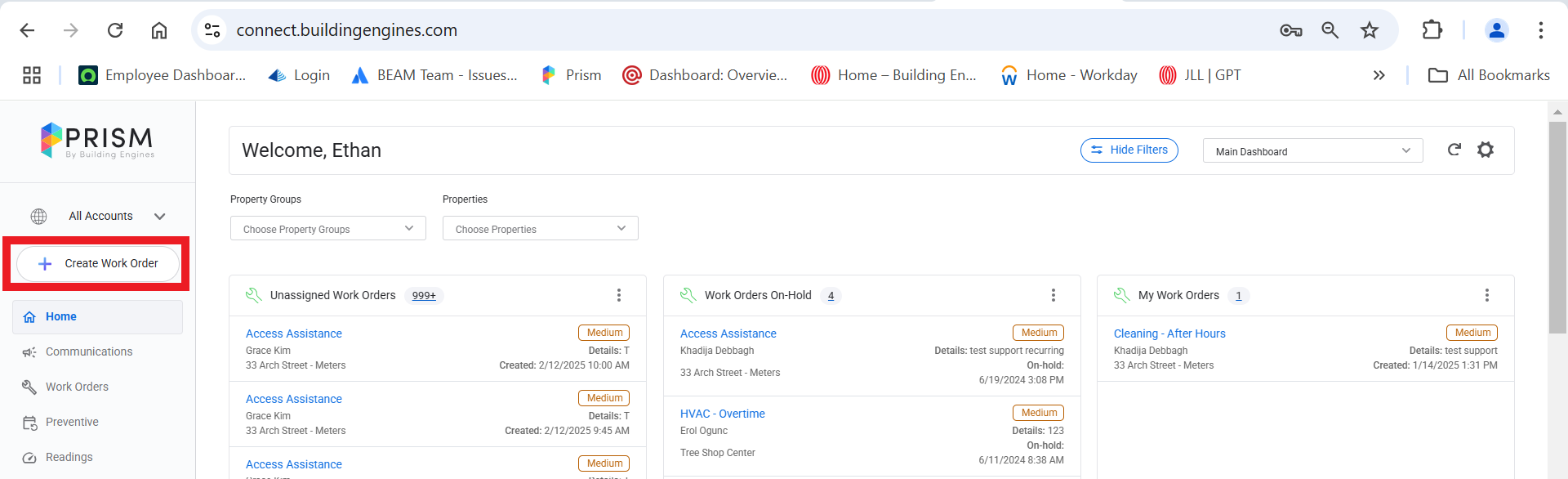Open My Work Orders three-dot menu
Viewport: 1568px width, 479px height.
pos(1487,295)
